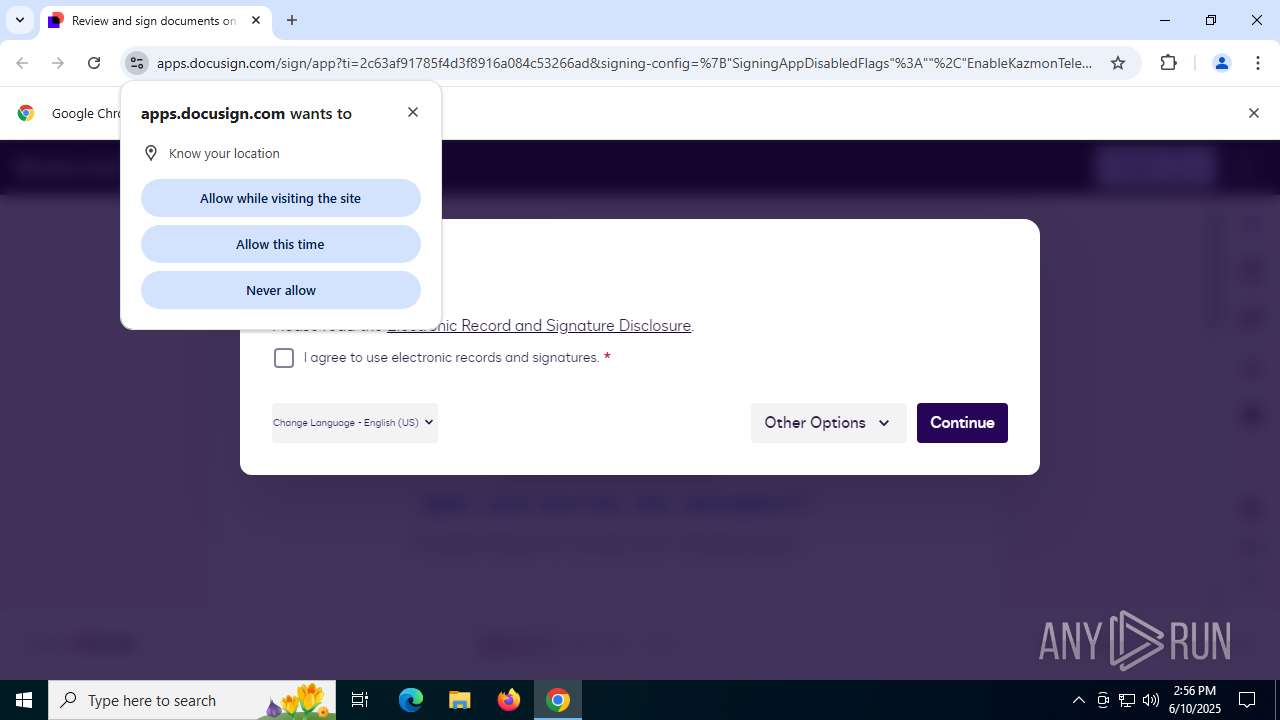Click the Google Chrome logo in infobar

pyautogui.click(x=26, y=113)
